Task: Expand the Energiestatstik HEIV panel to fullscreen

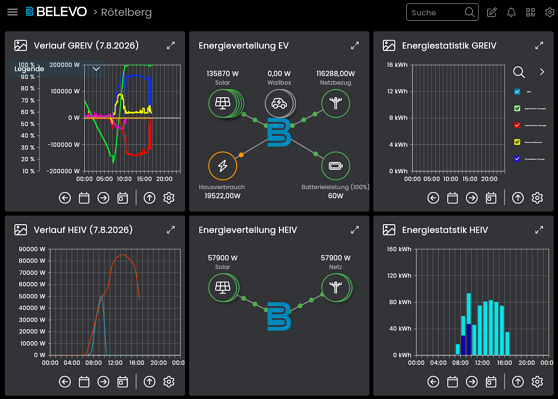Action: 539,230
